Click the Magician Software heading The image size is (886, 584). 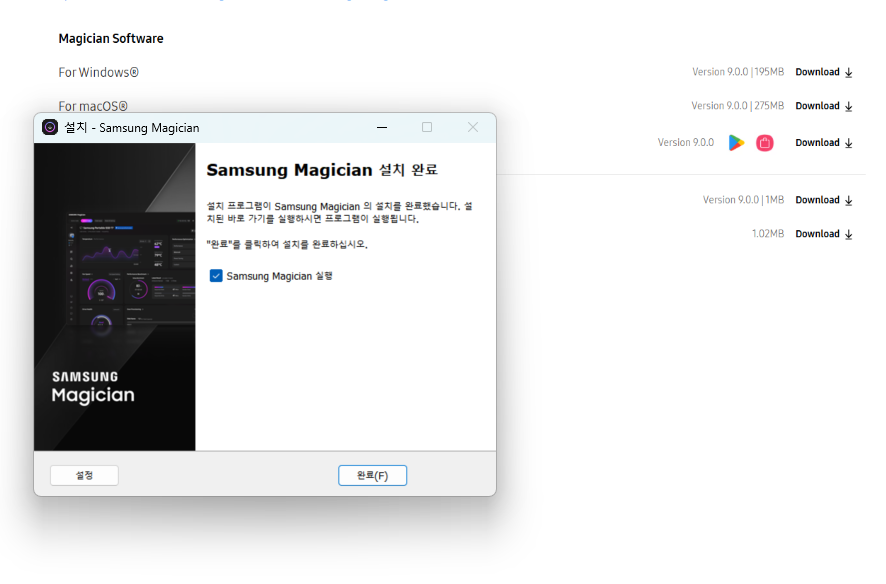coord(111,38)
